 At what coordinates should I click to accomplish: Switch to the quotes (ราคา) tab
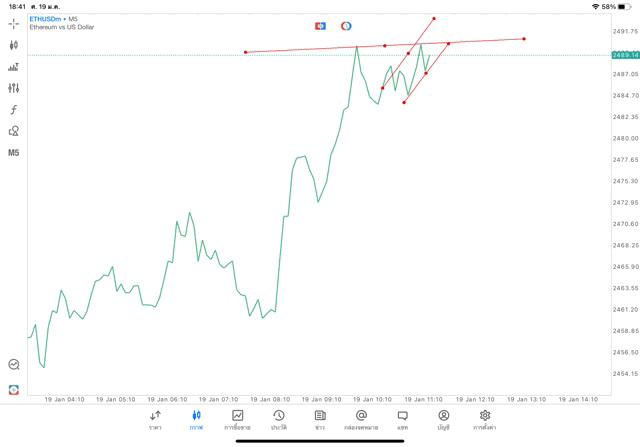pyautogui.click(x=155, y=419)
